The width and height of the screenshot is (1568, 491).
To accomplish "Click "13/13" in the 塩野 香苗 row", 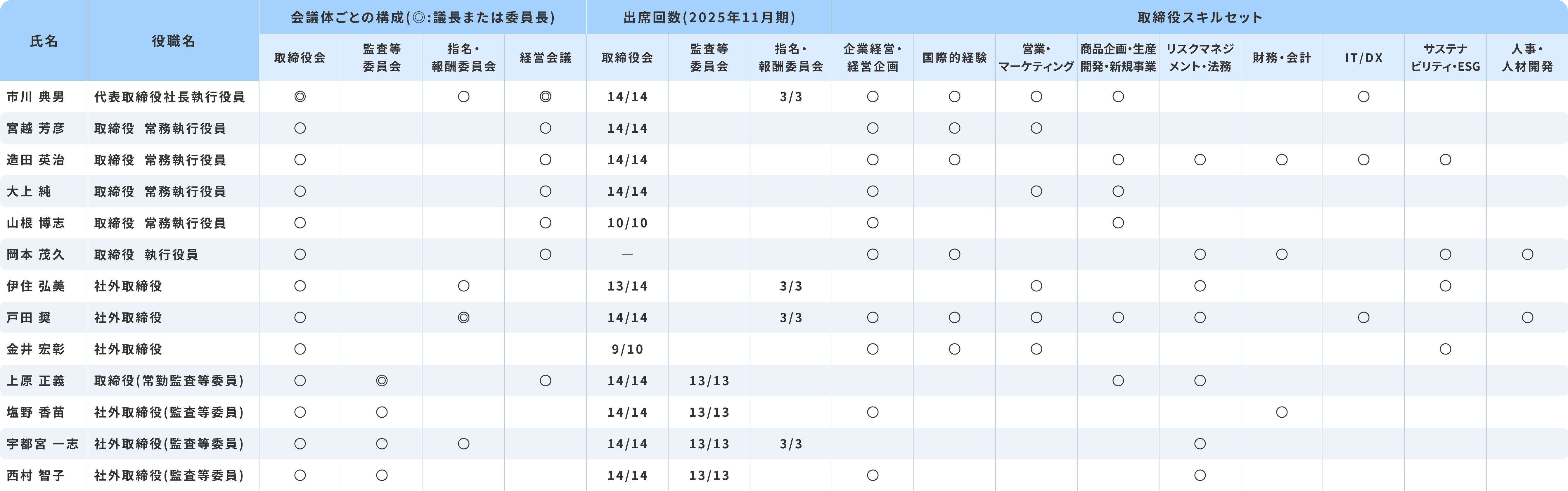I will (709, 412).
